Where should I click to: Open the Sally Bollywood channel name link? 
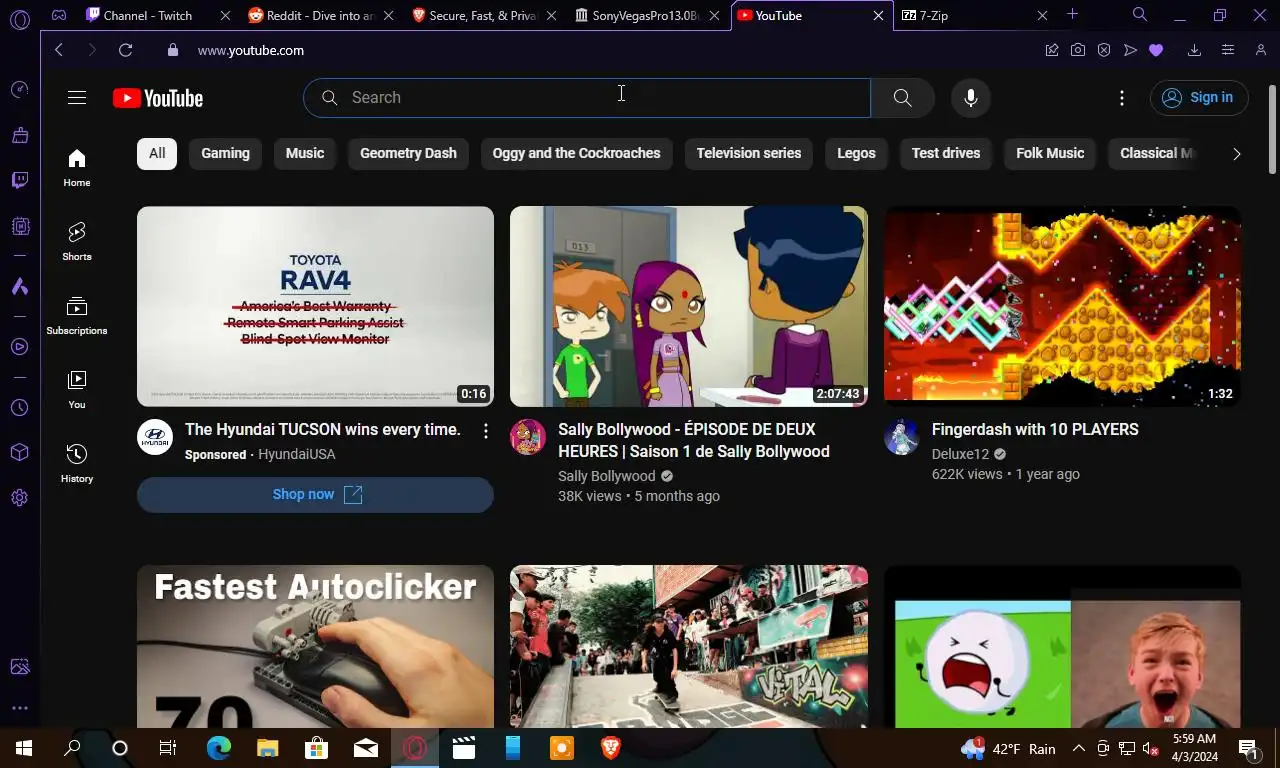tap(607, 476)
